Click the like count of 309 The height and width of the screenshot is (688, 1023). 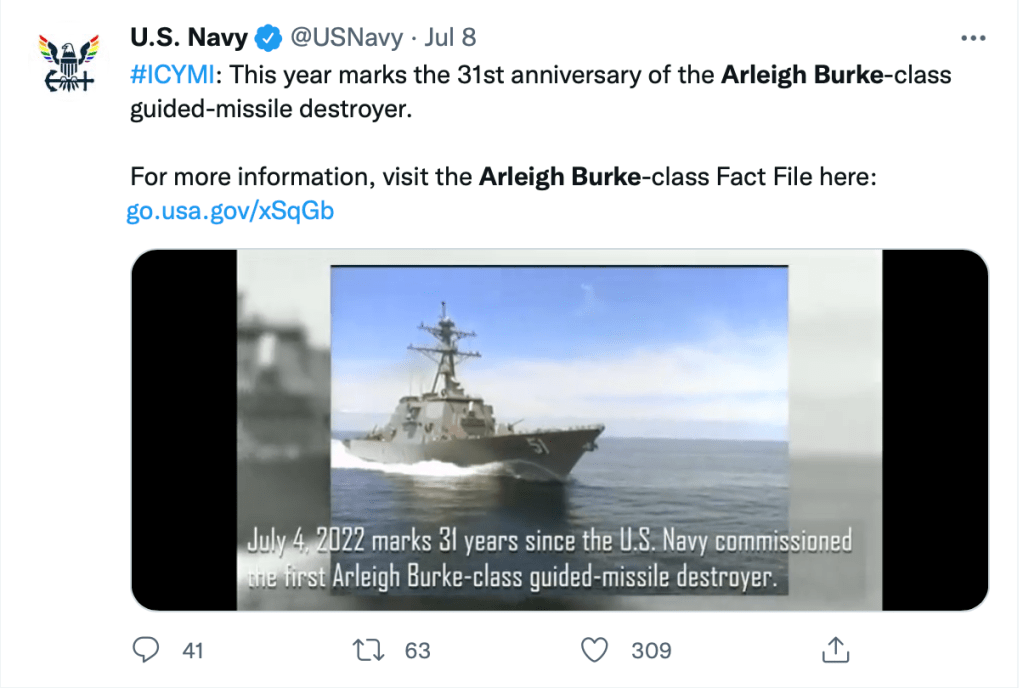pyautogui.click(x=651, y=651)
